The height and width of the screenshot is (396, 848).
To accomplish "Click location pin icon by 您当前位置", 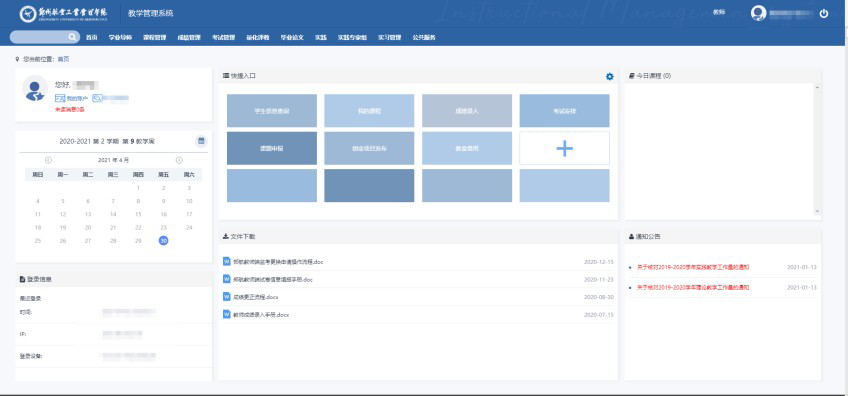I will [17, 59].
